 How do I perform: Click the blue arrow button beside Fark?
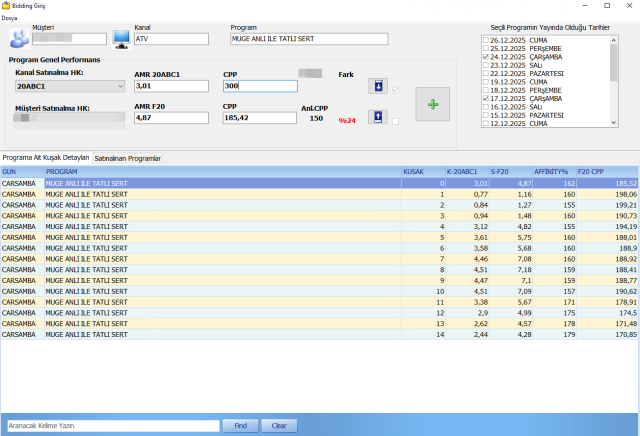tap(379, 87)
